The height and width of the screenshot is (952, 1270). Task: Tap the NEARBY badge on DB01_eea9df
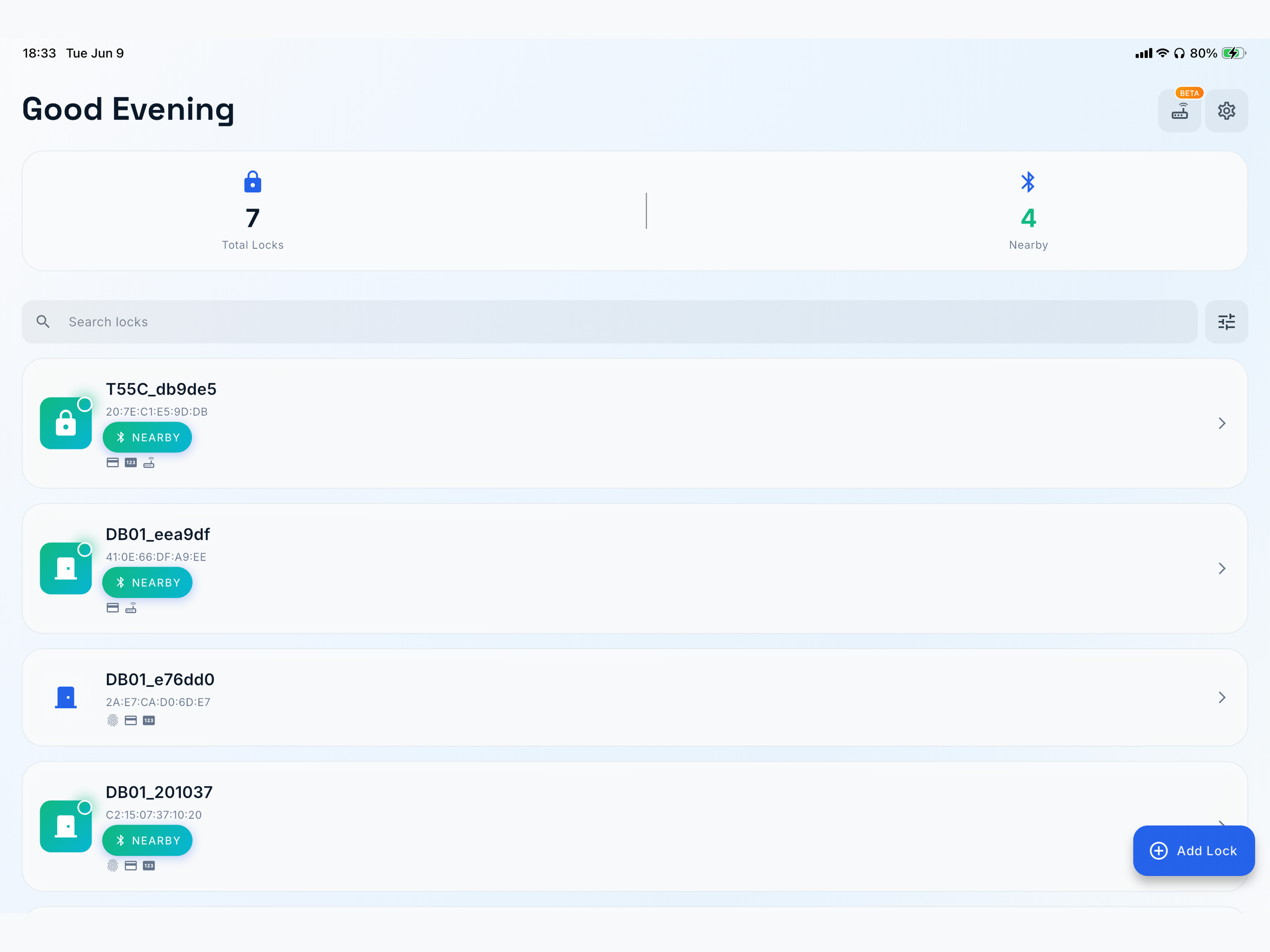coord(147,583)
